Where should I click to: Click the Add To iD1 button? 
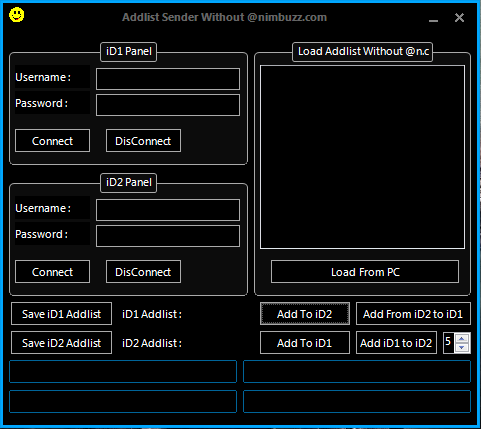[x=305, y=343]
